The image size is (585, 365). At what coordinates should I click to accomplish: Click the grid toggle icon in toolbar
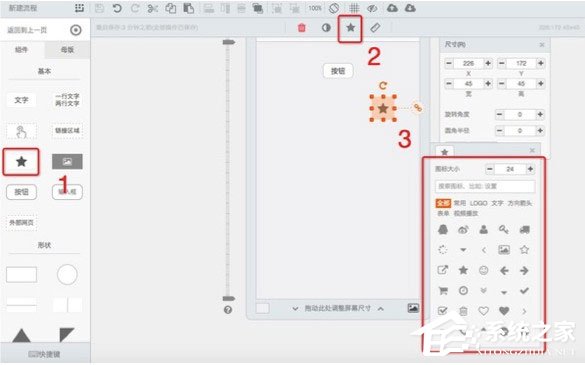(354, 8)
